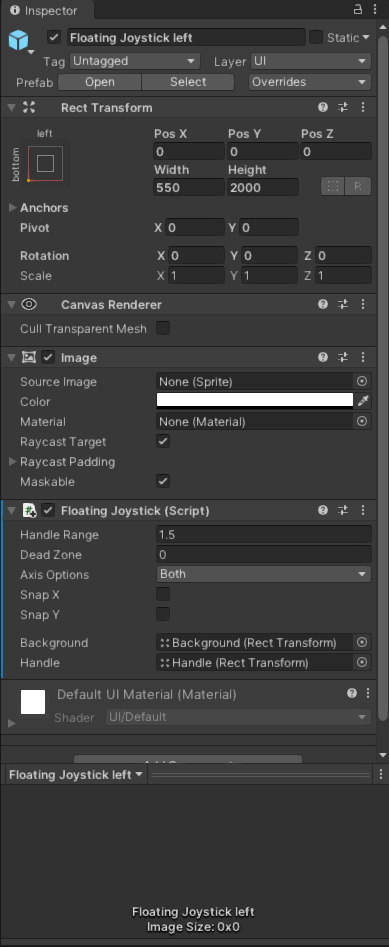Click the eyedropper color picker icon
This screenshot has height=947, width=389.
click(x=363, y=401)
